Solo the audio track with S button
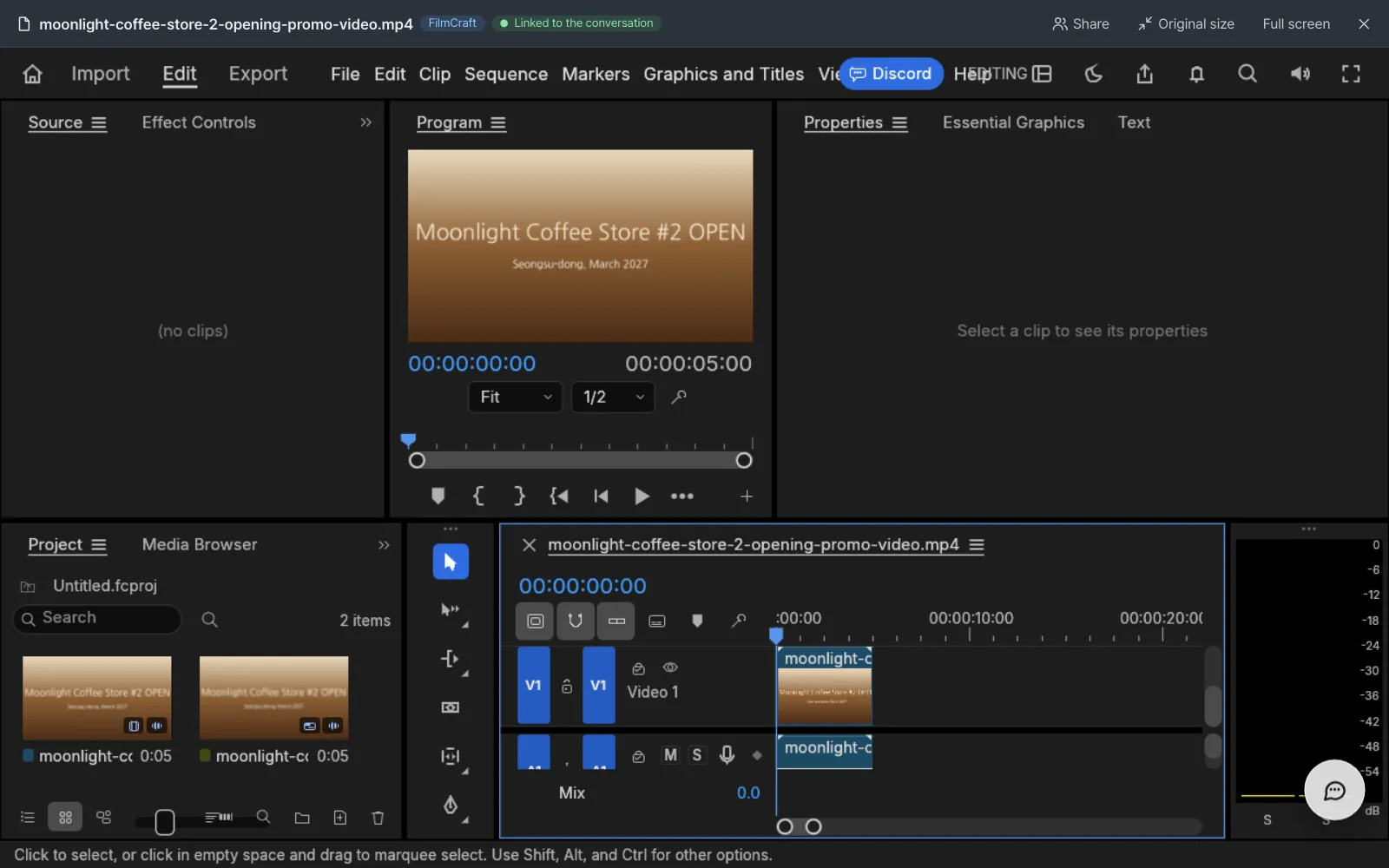This screenshot has width=1389, height=868. [x=696, y=755]
